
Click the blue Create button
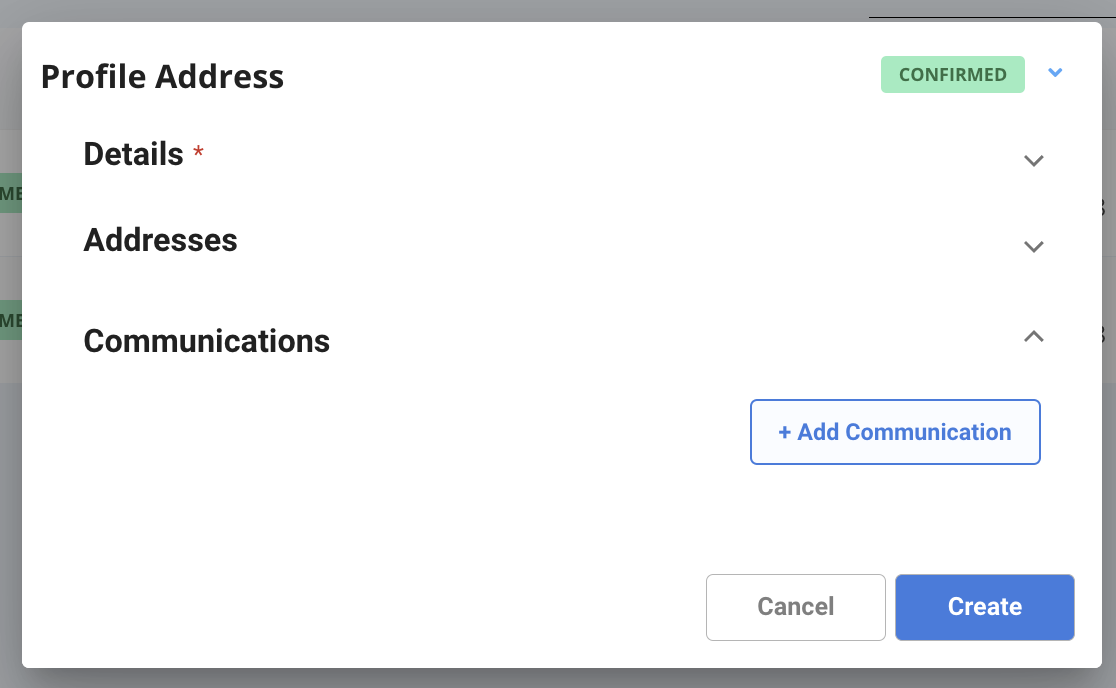984,608
